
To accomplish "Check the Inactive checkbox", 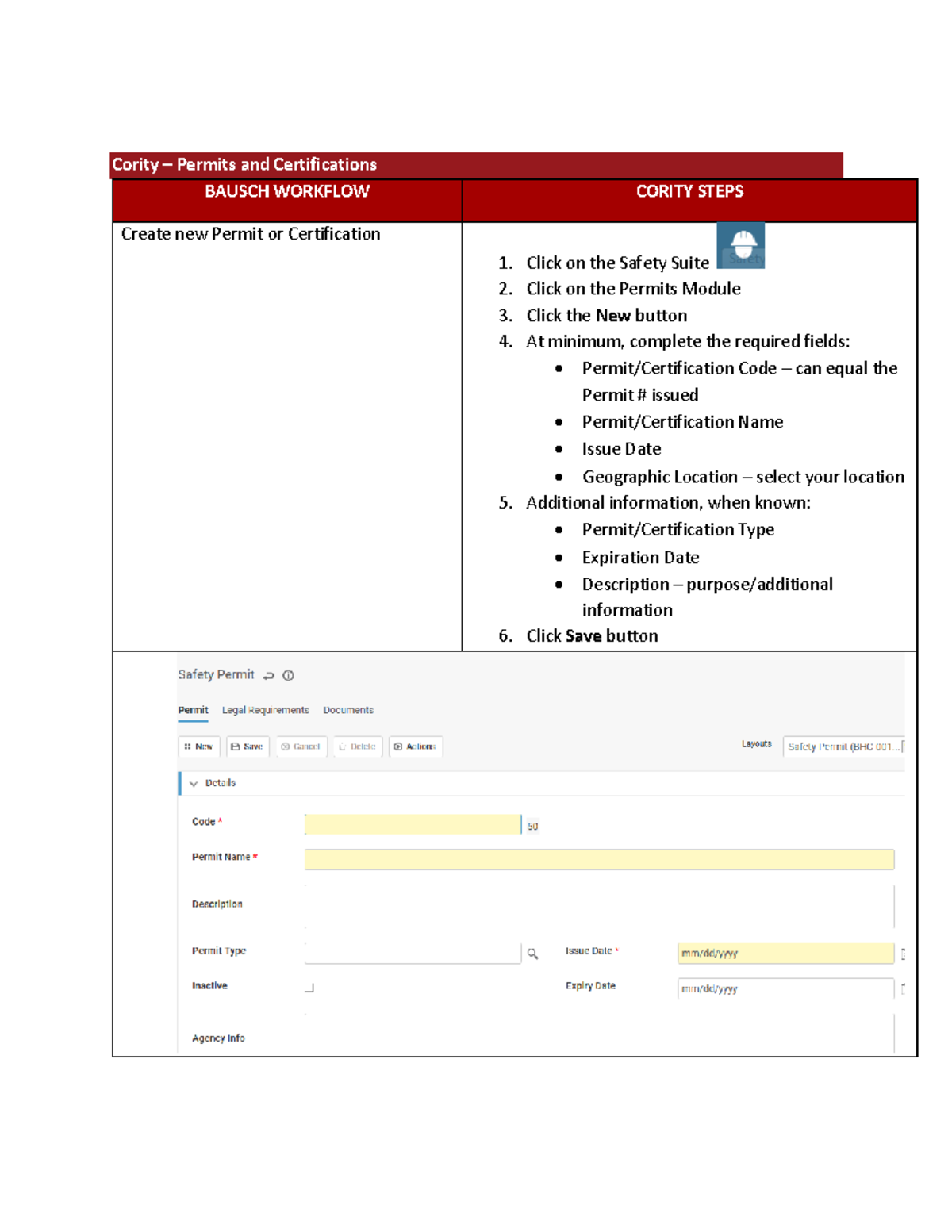I will point(309,987).
